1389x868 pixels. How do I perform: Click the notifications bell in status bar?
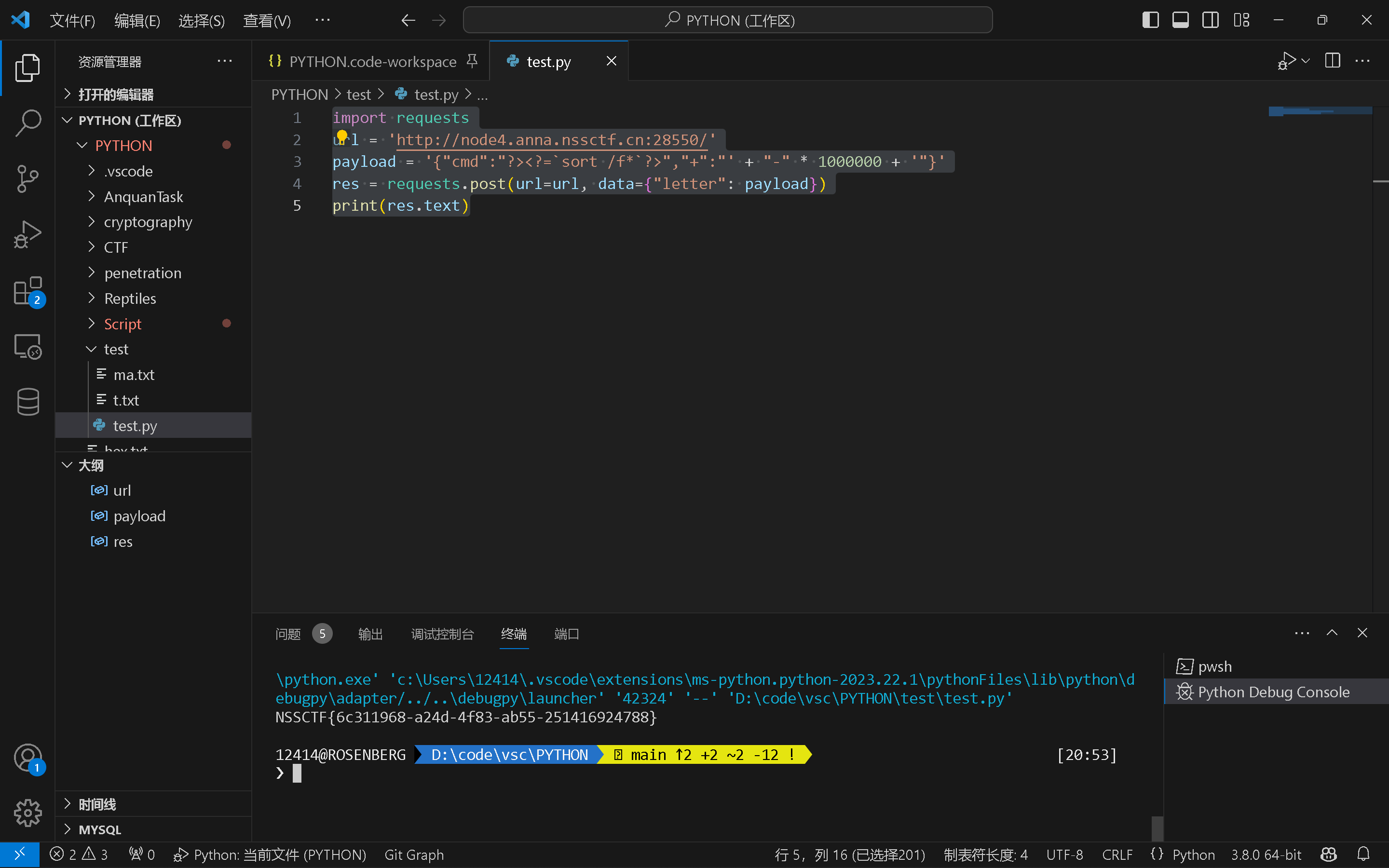[x=1363, y=854]
